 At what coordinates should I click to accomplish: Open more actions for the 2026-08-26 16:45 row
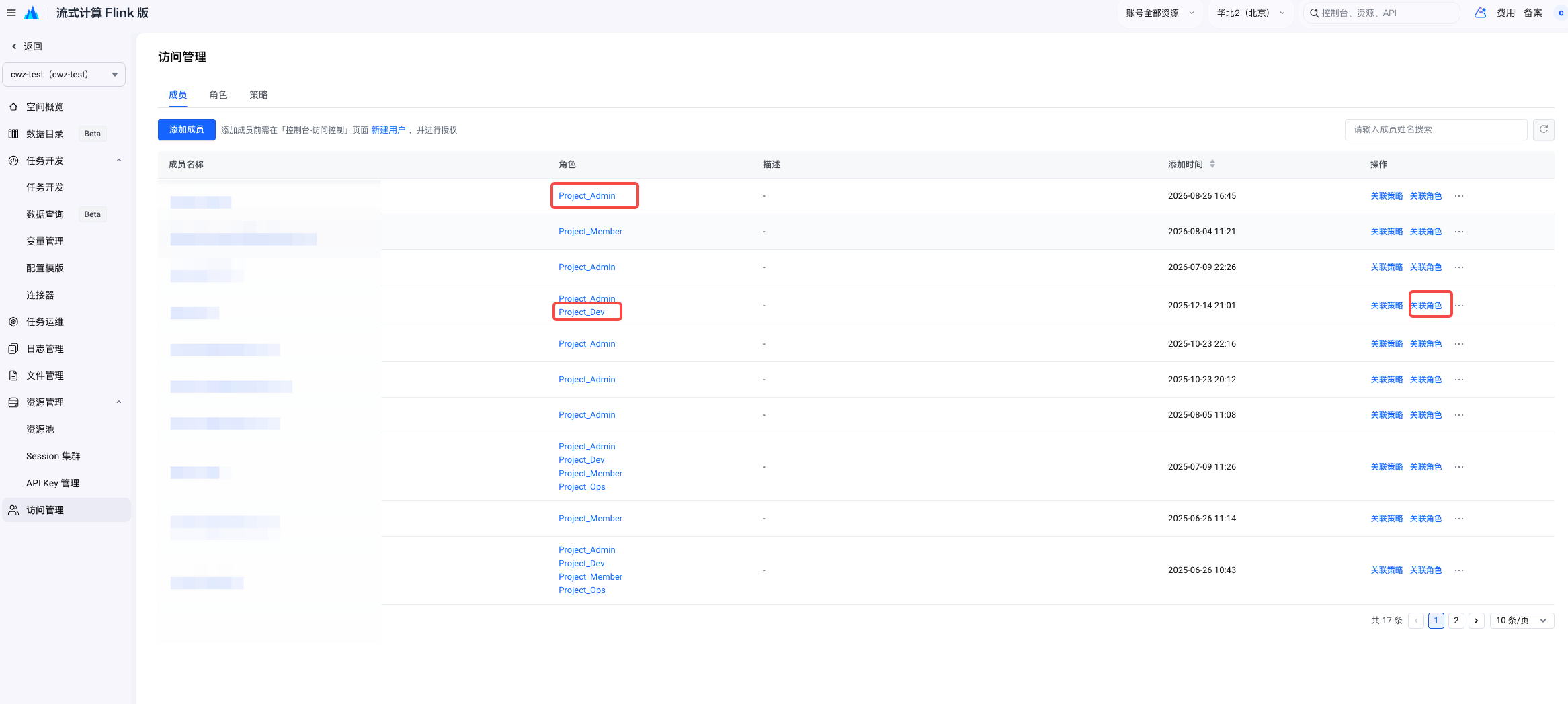coord(1459,196)
